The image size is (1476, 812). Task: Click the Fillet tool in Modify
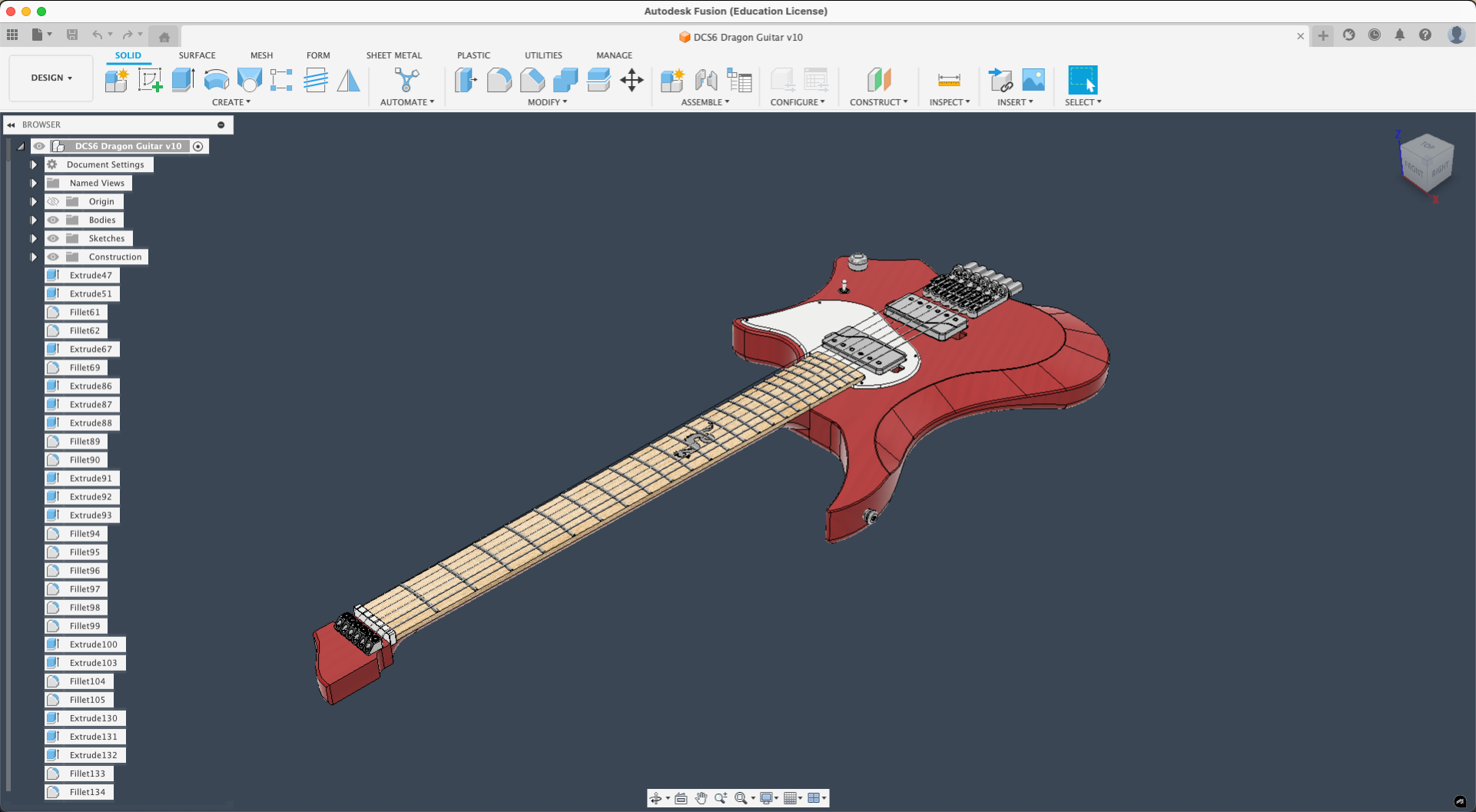point(499,80)
